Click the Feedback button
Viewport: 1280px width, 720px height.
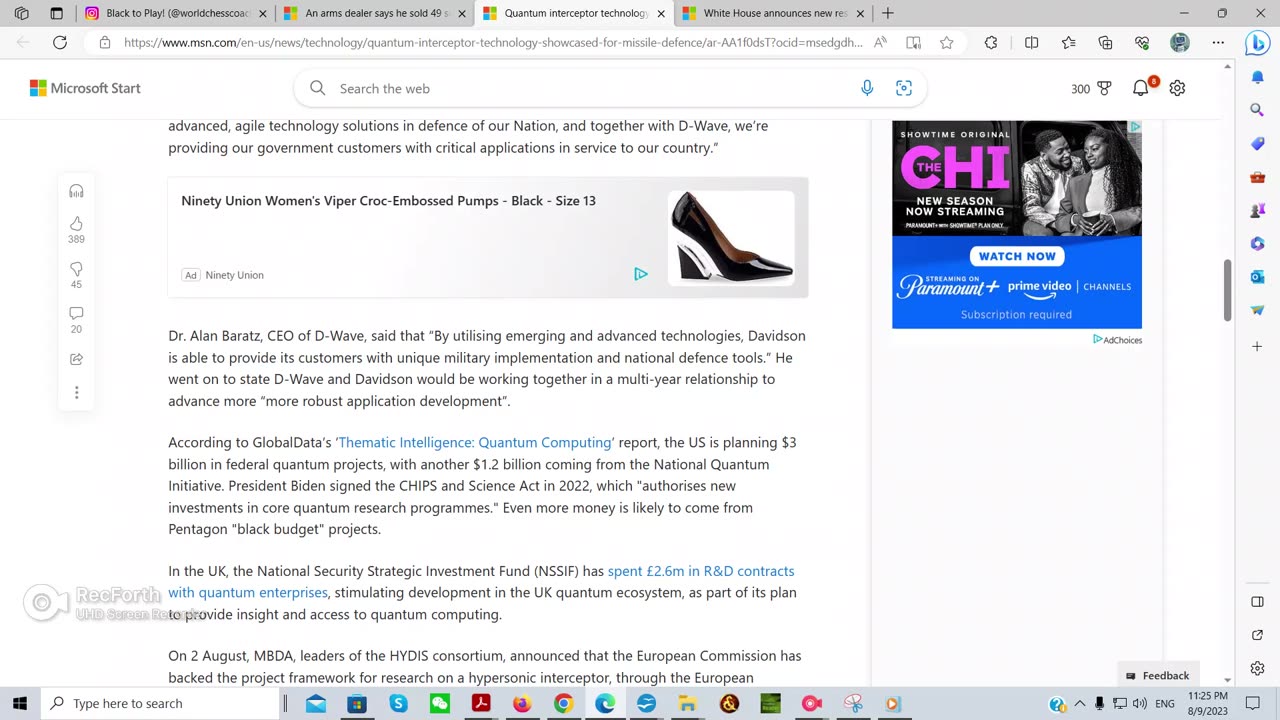pos(1157,675)
